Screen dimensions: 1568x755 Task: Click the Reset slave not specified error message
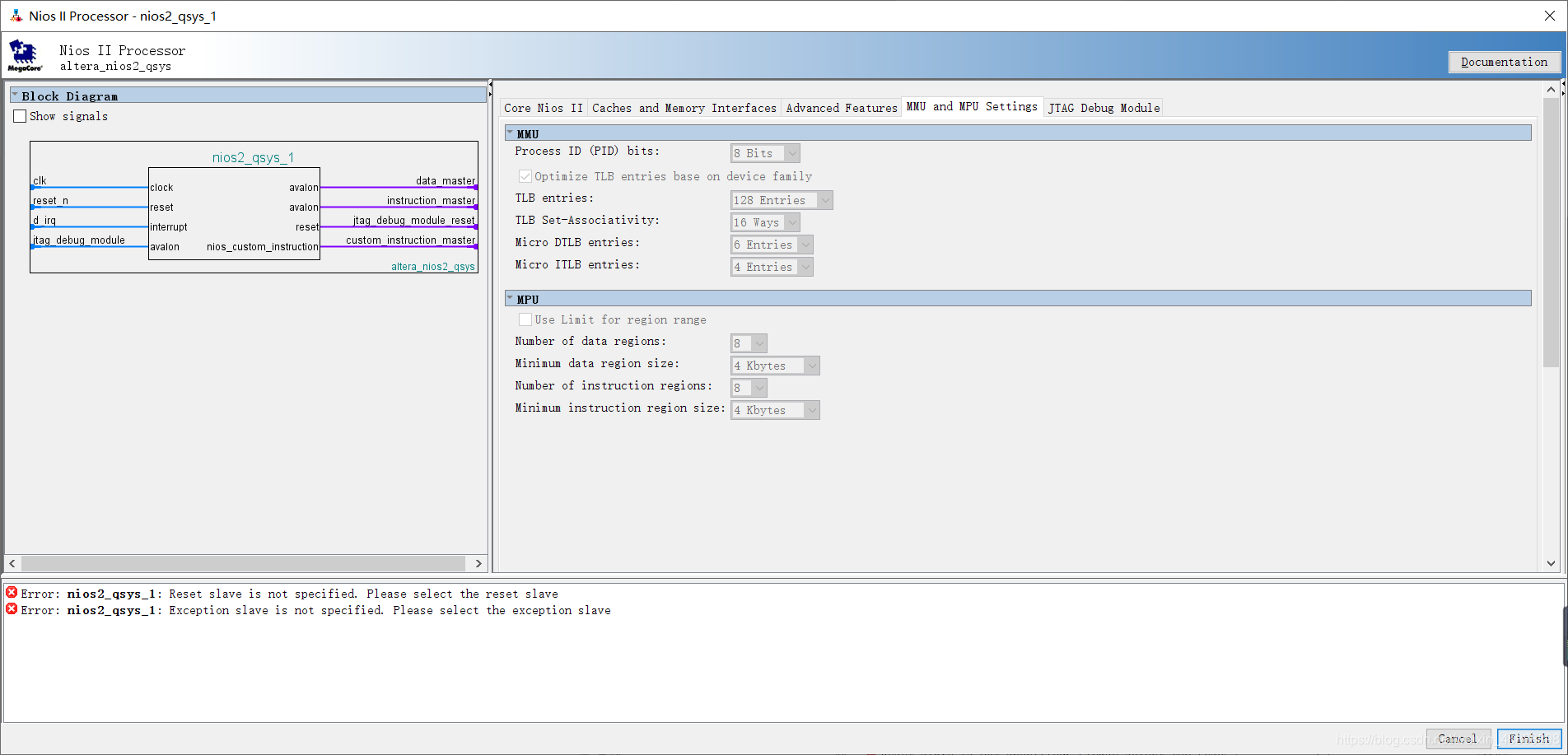[289, 594]
